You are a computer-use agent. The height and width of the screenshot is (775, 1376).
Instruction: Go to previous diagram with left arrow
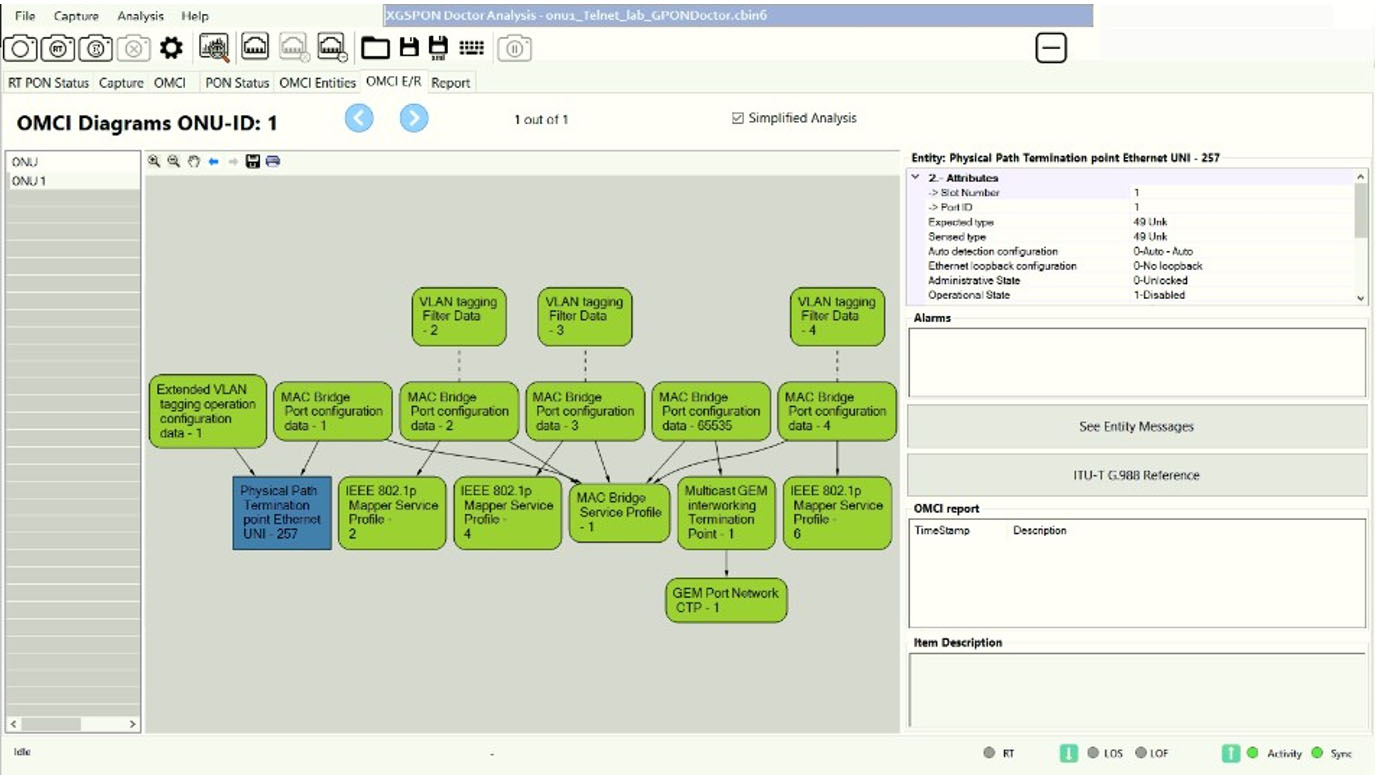coord(359,118)
